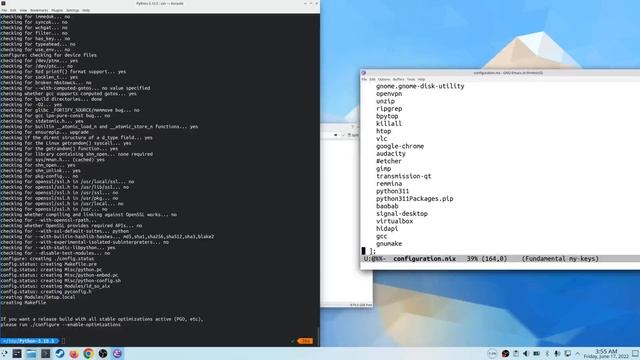
Task: Click the signal-desktop line in Emacs
Action: tap(402, 213)
